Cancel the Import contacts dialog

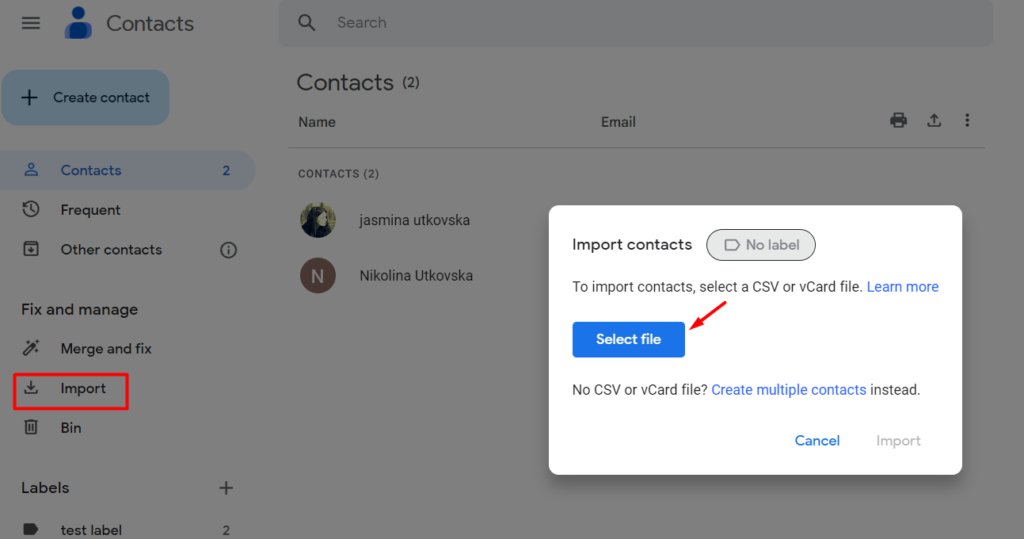pos(817,441)
